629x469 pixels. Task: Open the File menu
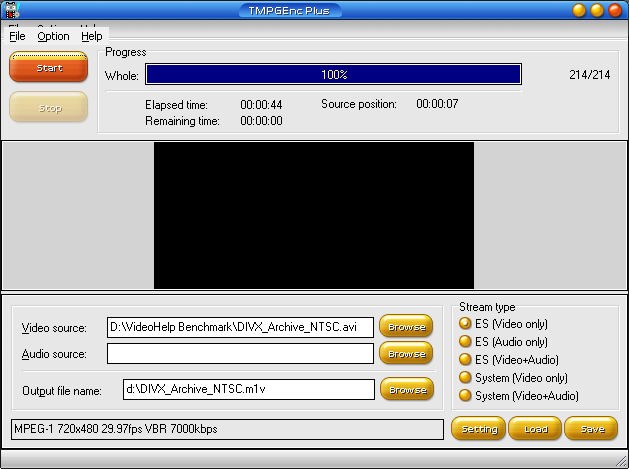[x=17, y=37]
